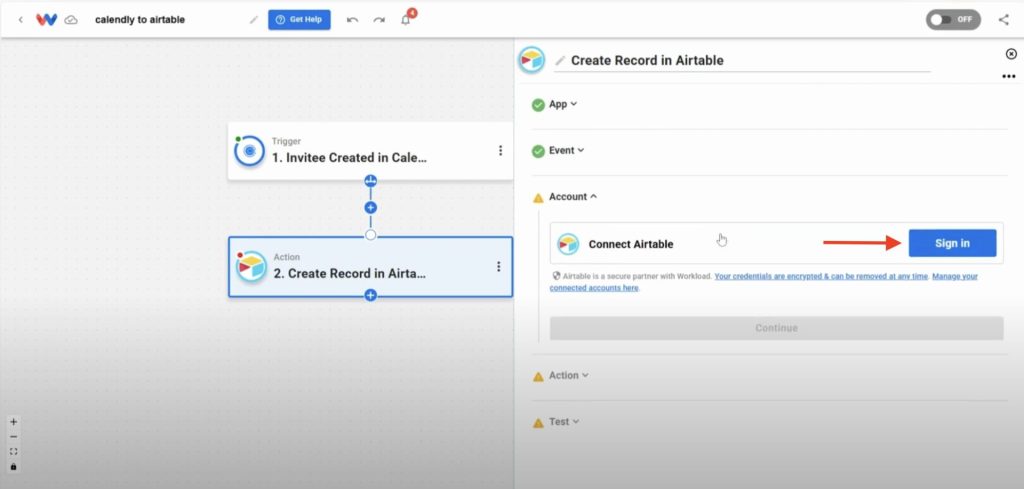Open credentials are encrypted link
The width and height of the screenshot is (1024, 489).
pos(821,277)
